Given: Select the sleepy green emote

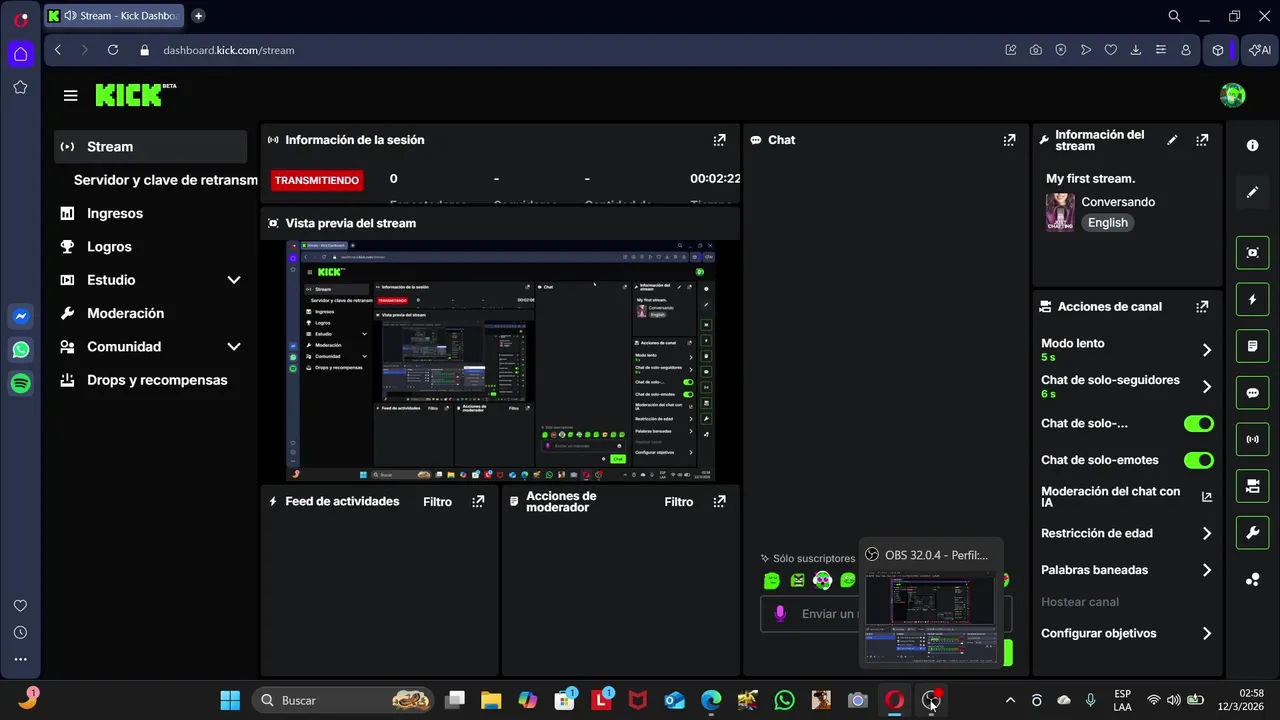Looking at the screenshot, I should (772, 580).
